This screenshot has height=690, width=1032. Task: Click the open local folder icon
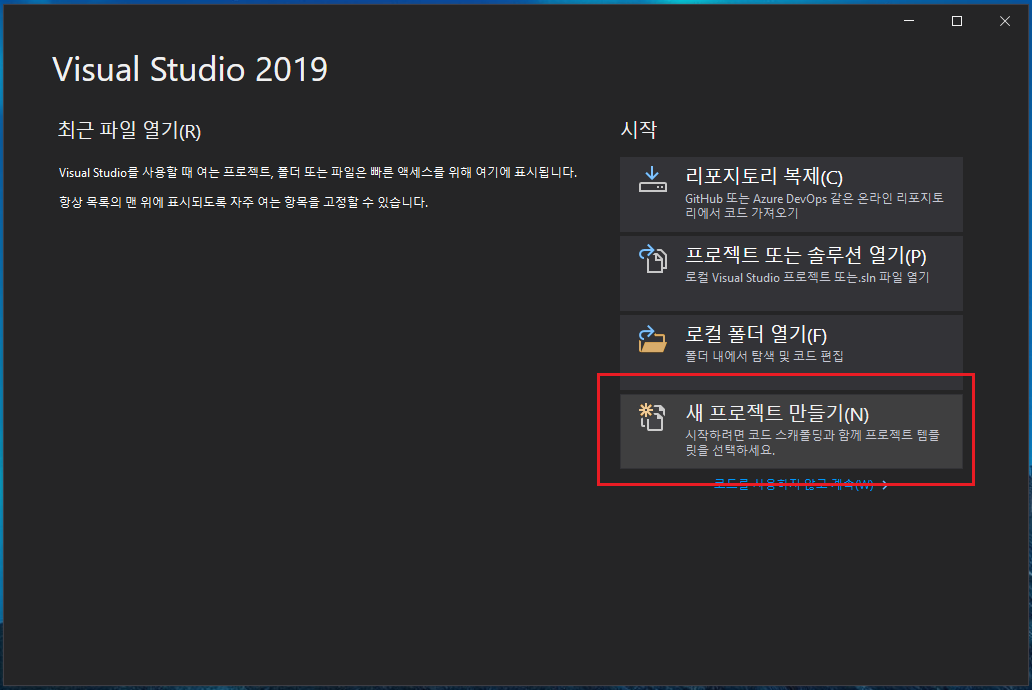point(652,339)
